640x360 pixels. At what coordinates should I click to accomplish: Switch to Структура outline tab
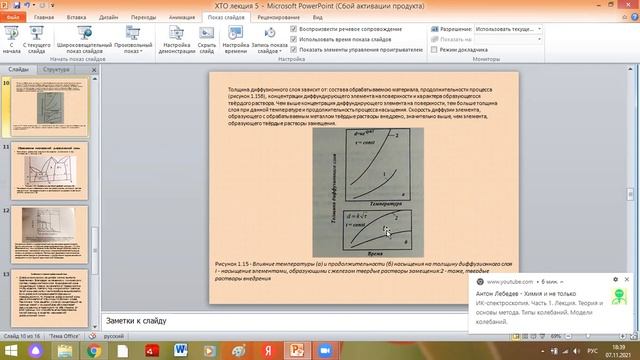[x=56, y=69]
